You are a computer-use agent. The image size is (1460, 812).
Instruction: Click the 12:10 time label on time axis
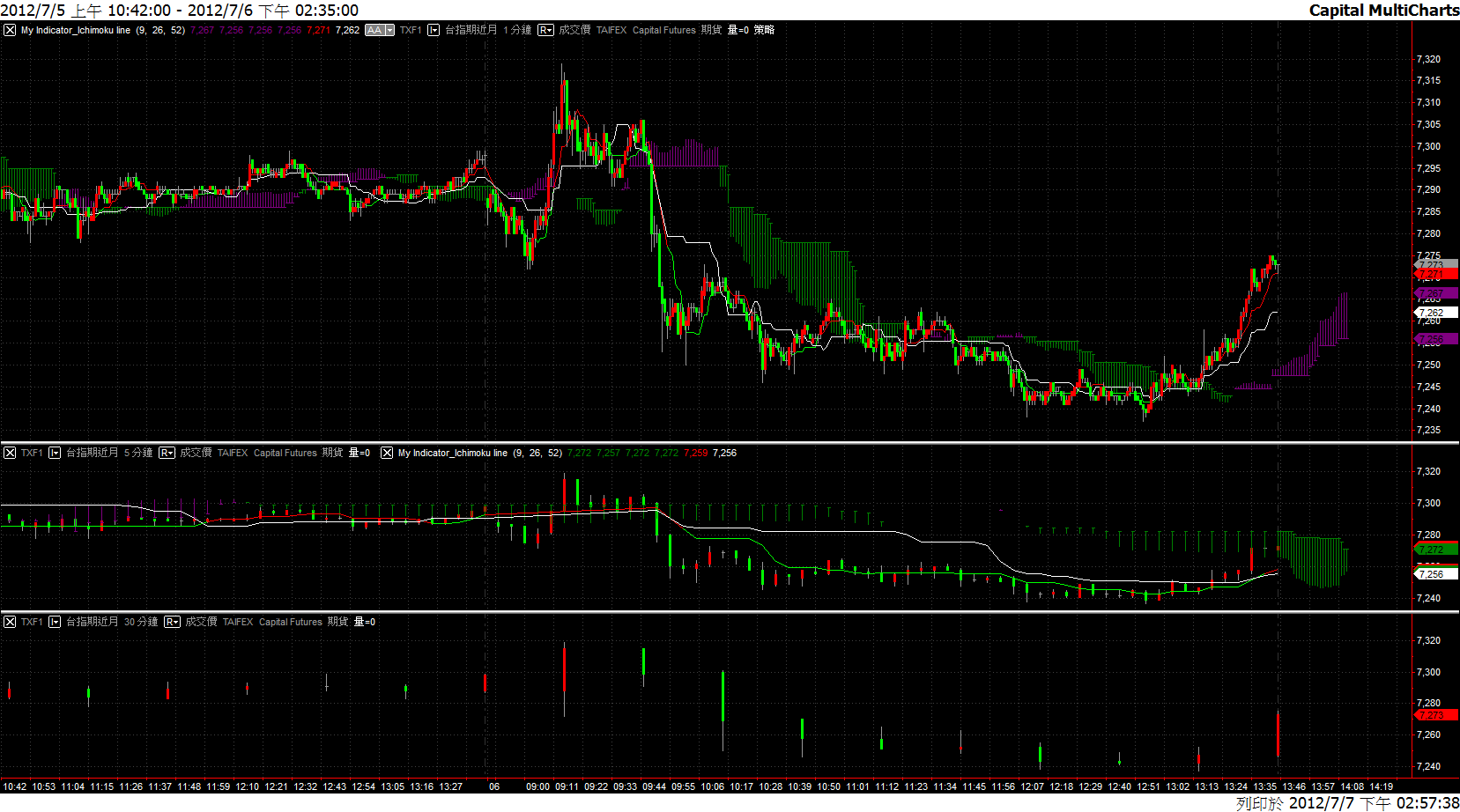point(247,786)
